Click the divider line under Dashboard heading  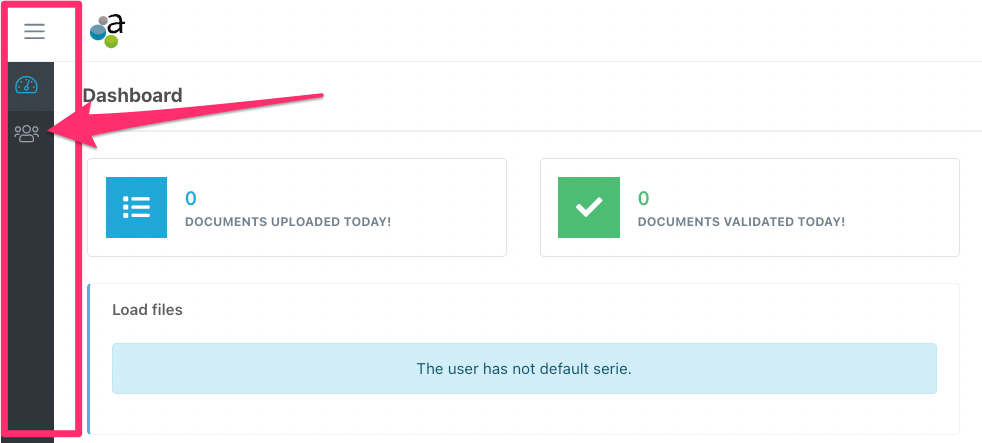pos(532,130)
